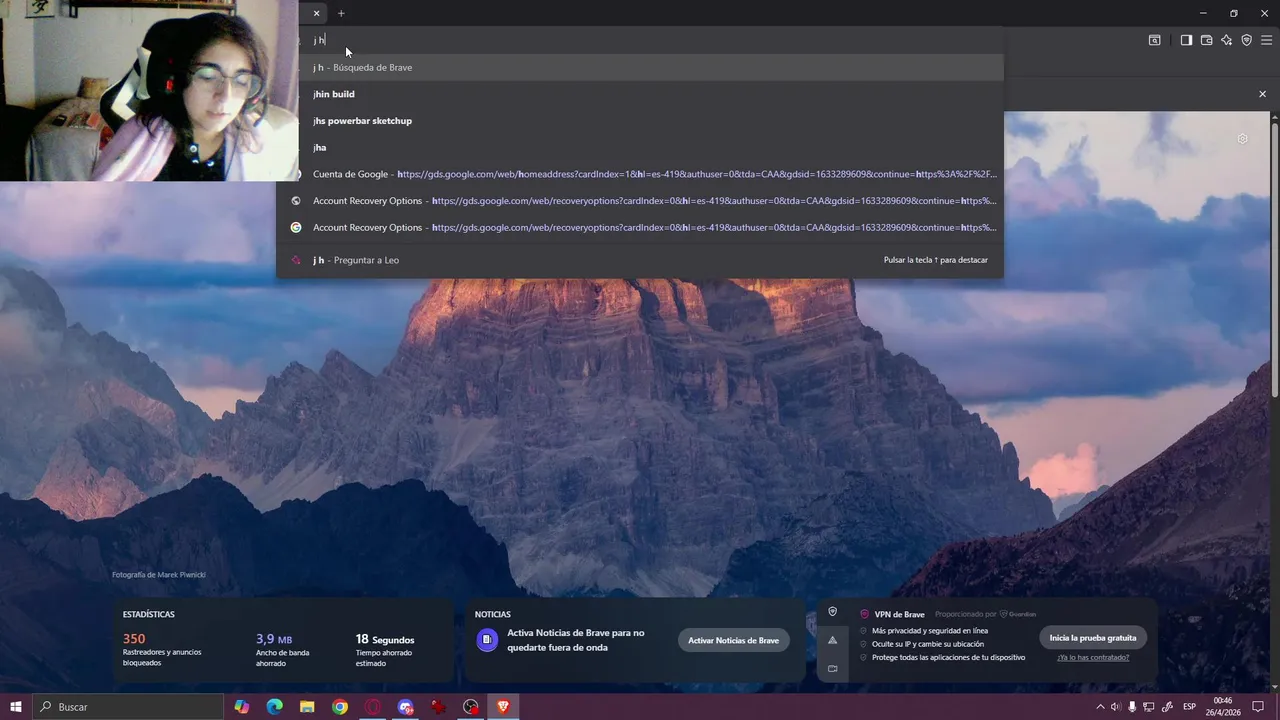The image size is (1280, 720).
Task: Launch Microsoft Edge from taskbar
Action: tap(274, 707)
